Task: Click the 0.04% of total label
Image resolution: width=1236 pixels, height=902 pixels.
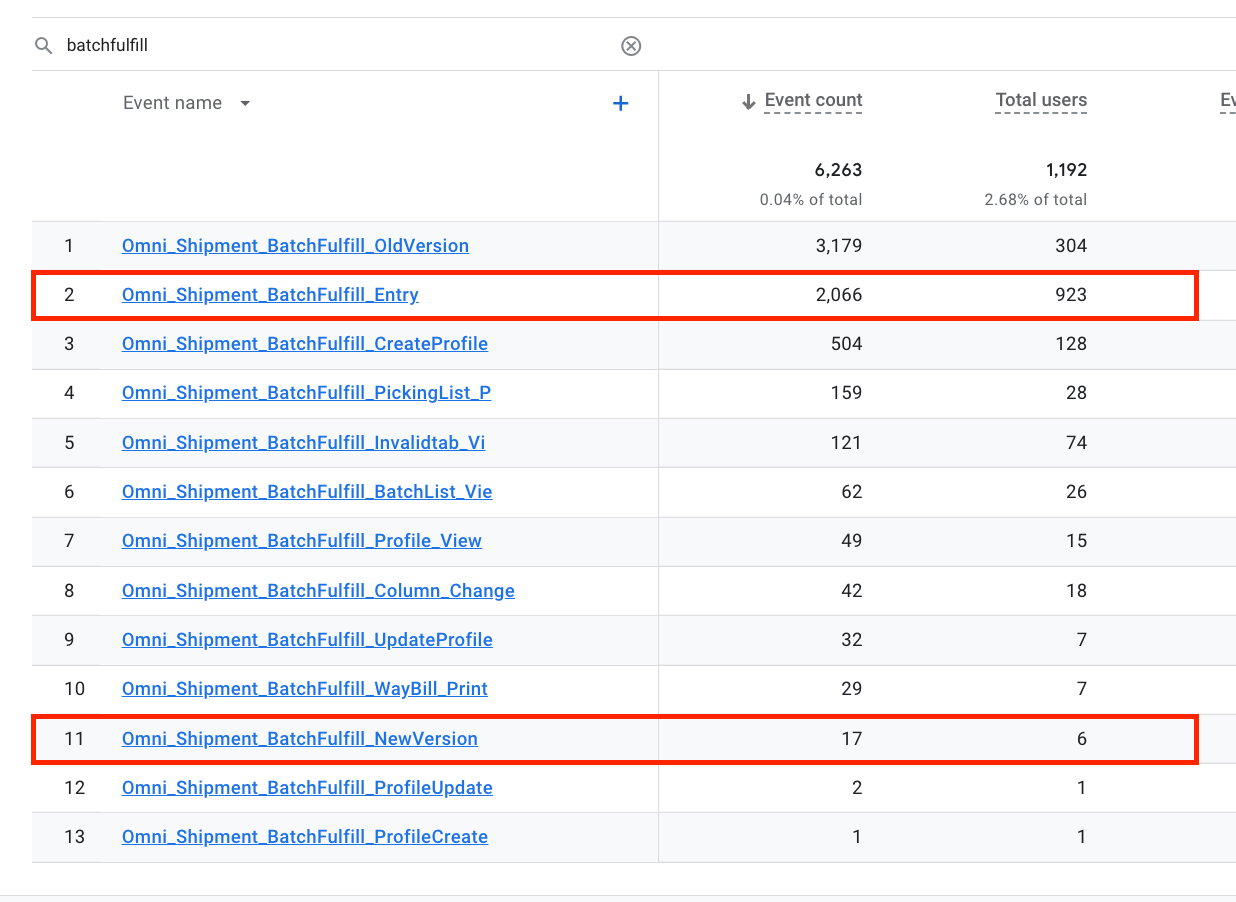Action: [x=811, y=200]
